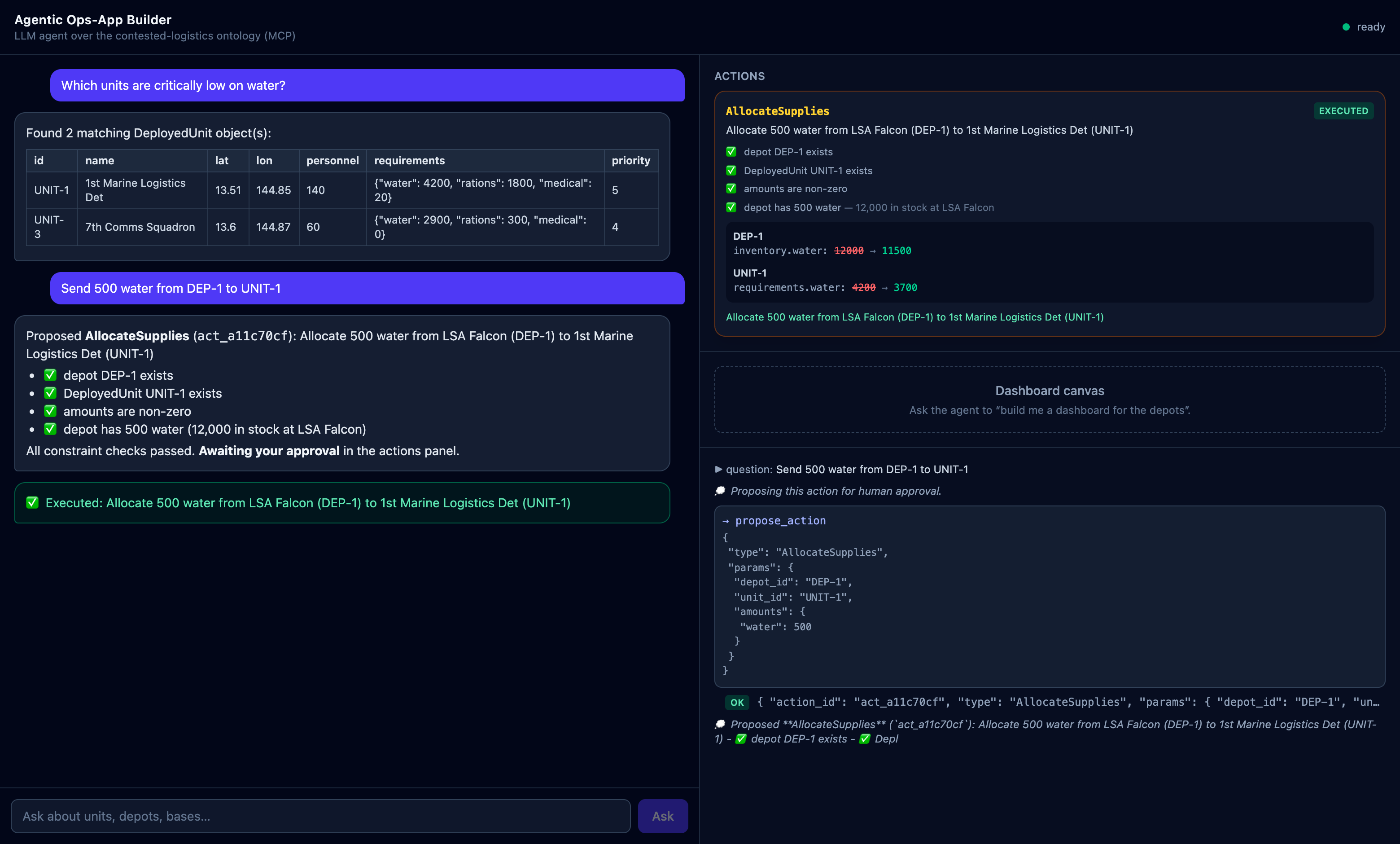Viewport: 1400px width, 844px height.
Task: Click the AllocateSupplies action title
Action: [777, 111]
